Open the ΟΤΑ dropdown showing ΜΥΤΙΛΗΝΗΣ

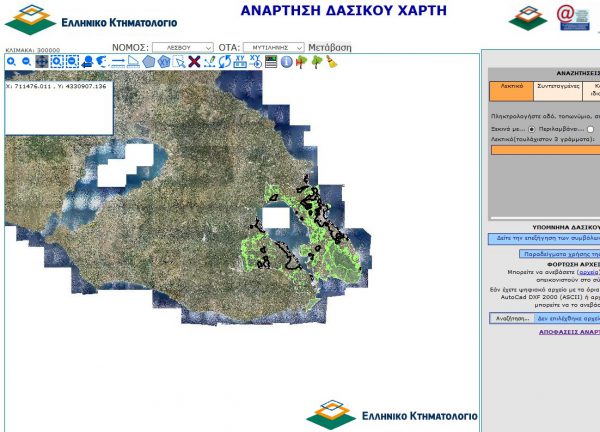pyautogui.click(x=273, y=47)
